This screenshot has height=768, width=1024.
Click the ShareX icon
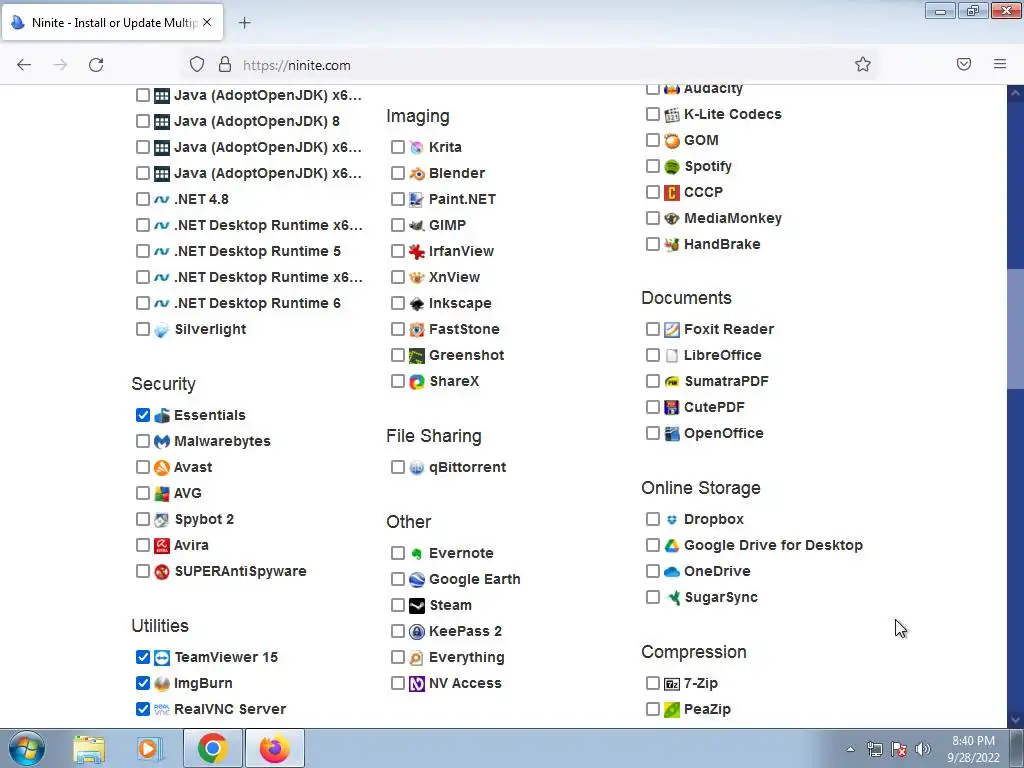coord(417,381)
